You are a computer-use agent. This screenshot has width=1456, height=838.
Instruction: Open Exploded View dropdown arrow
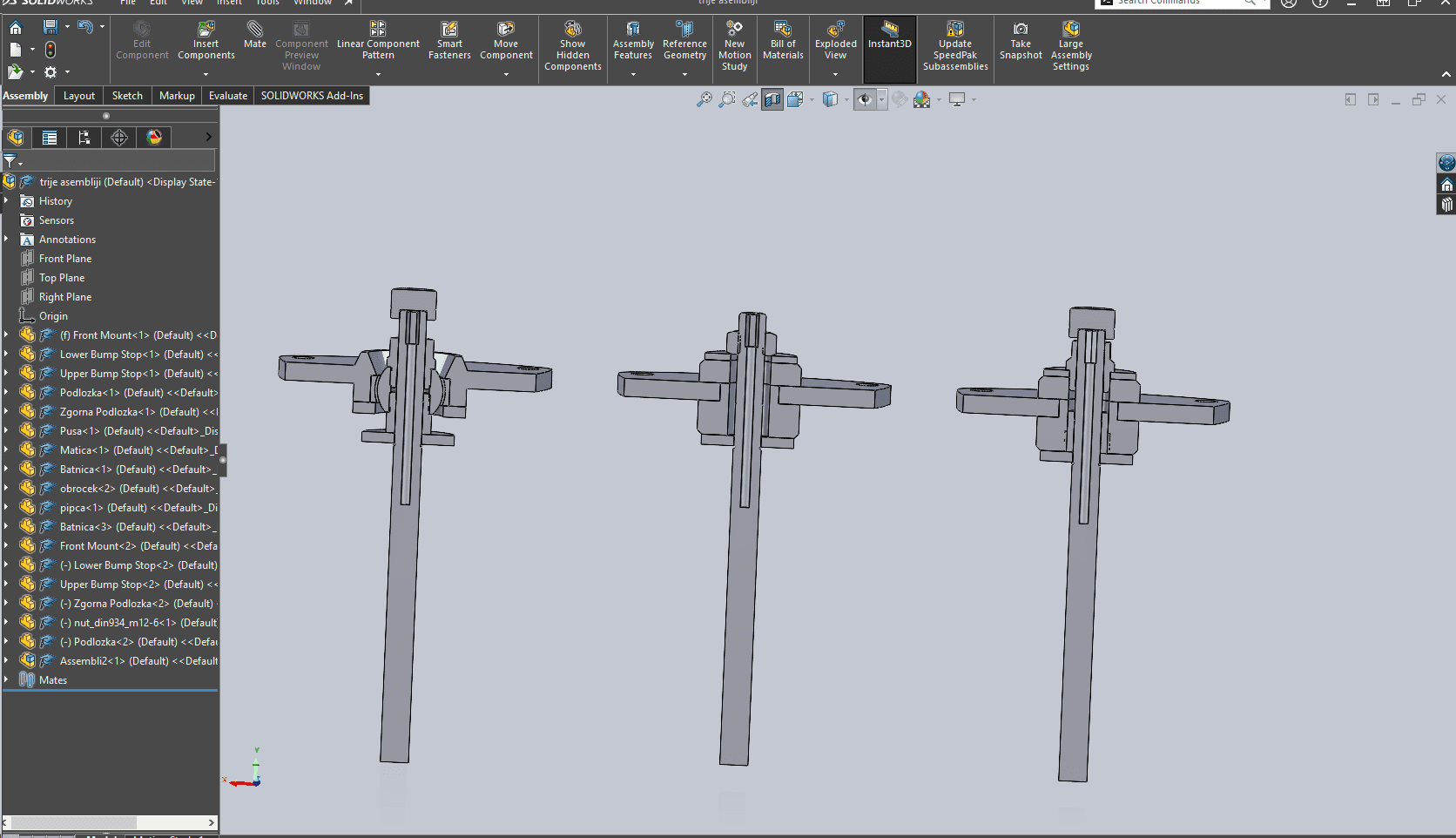[x=836, y=74]
